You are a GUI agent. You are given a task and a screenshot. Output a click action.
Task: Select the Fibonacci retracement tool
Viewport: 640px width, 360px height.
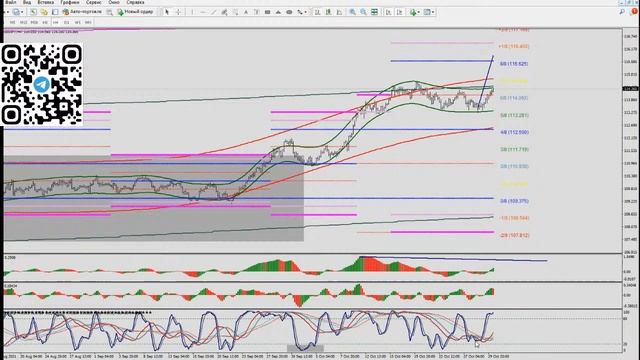point(236,12)
